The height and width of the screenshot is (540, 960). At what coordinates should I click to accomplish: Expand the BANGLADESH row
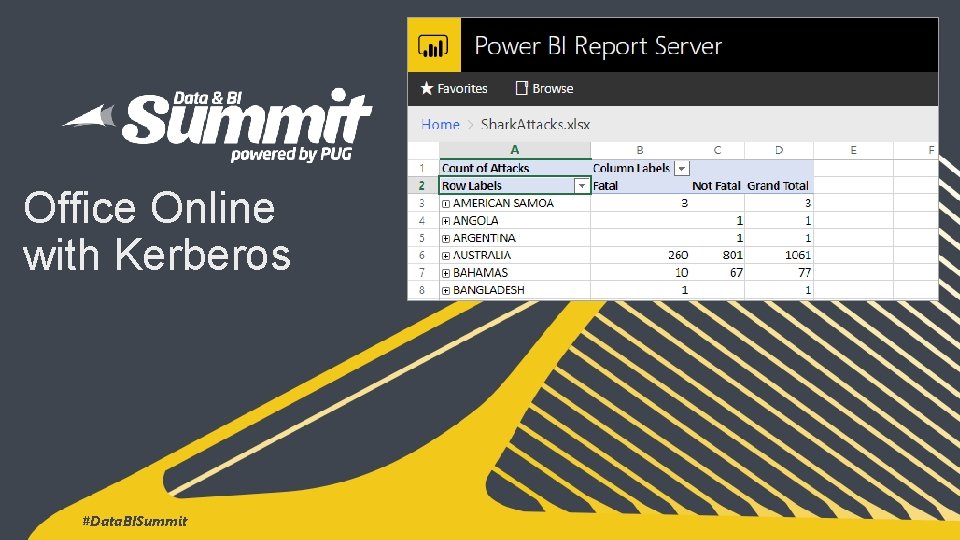[446, 290]
